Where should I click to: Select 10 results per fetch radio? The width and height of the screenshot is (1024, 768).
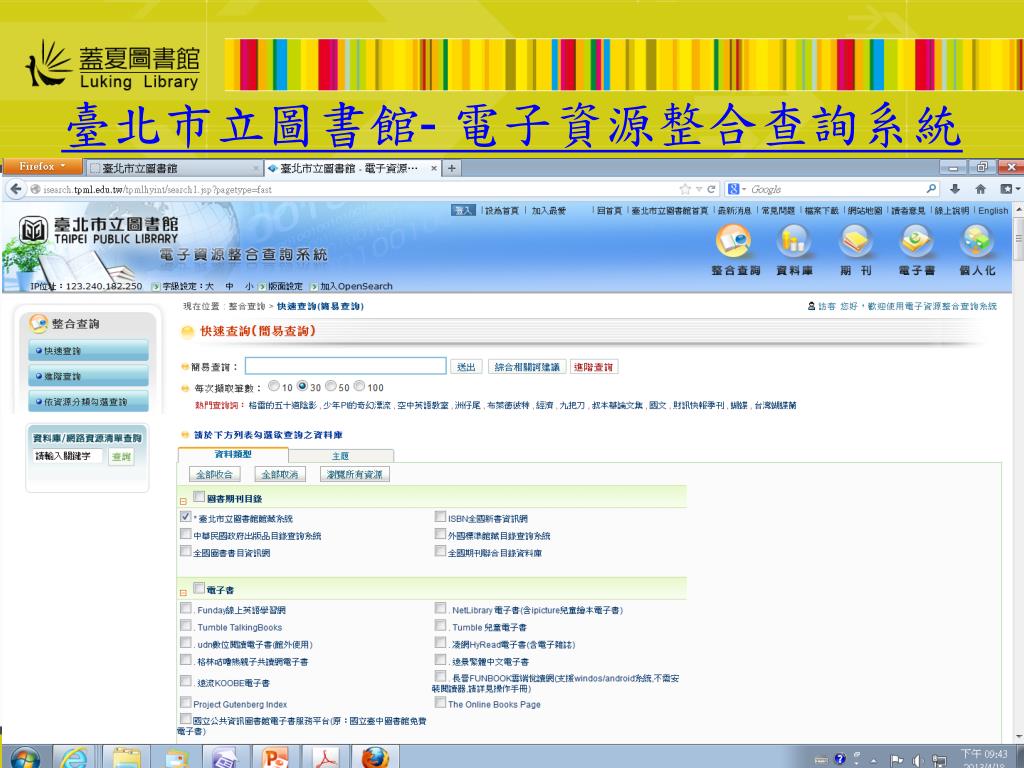[x=274, y=387]
